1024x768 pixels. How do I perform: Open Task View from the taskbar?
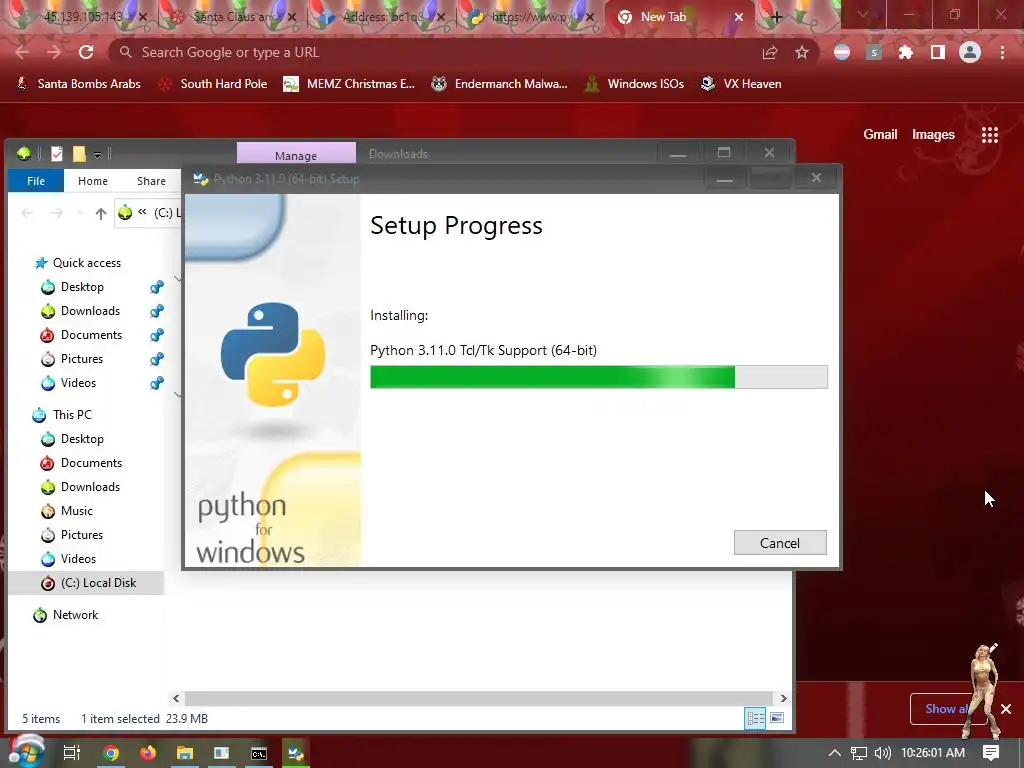point(72,753)
